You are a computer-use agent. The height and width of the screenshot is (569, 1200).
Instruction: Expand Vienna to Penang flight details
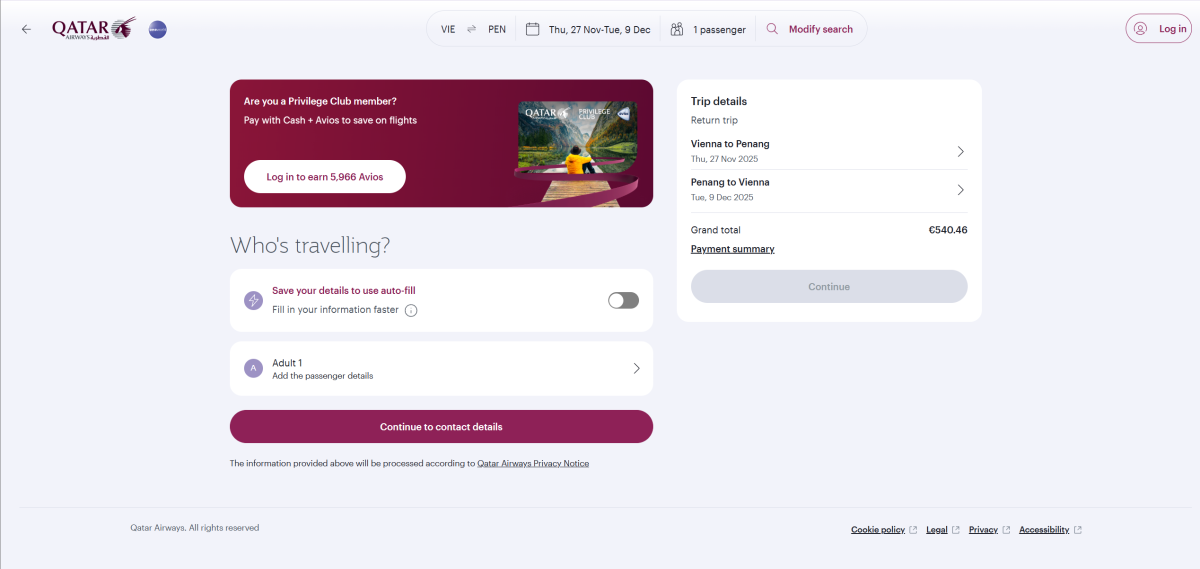[960, 151]
